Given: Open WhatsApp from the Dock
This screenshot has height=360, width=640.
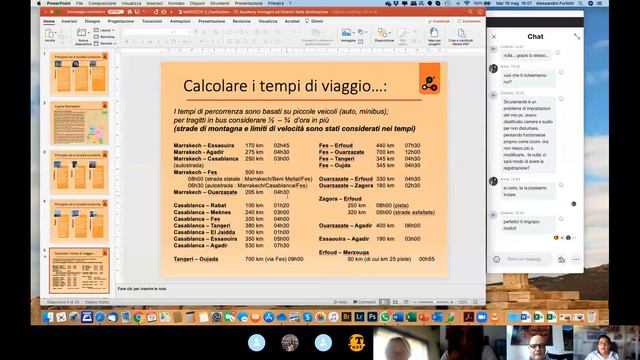Looking at the screenshot, I should click(x=385, y=317).
